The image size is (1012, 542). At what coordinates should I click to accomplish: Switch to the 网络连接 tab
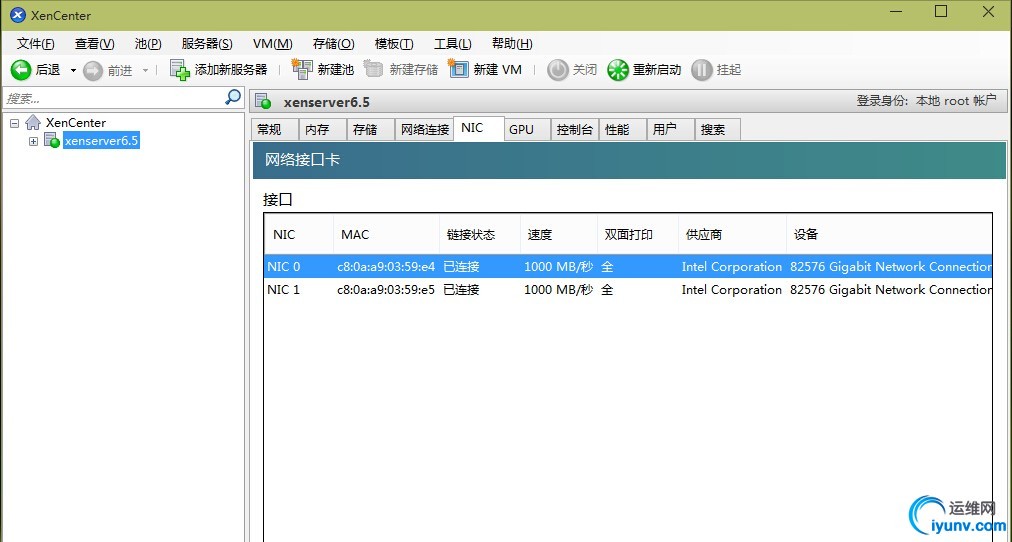pyautogui.click(x=424, y=130)
